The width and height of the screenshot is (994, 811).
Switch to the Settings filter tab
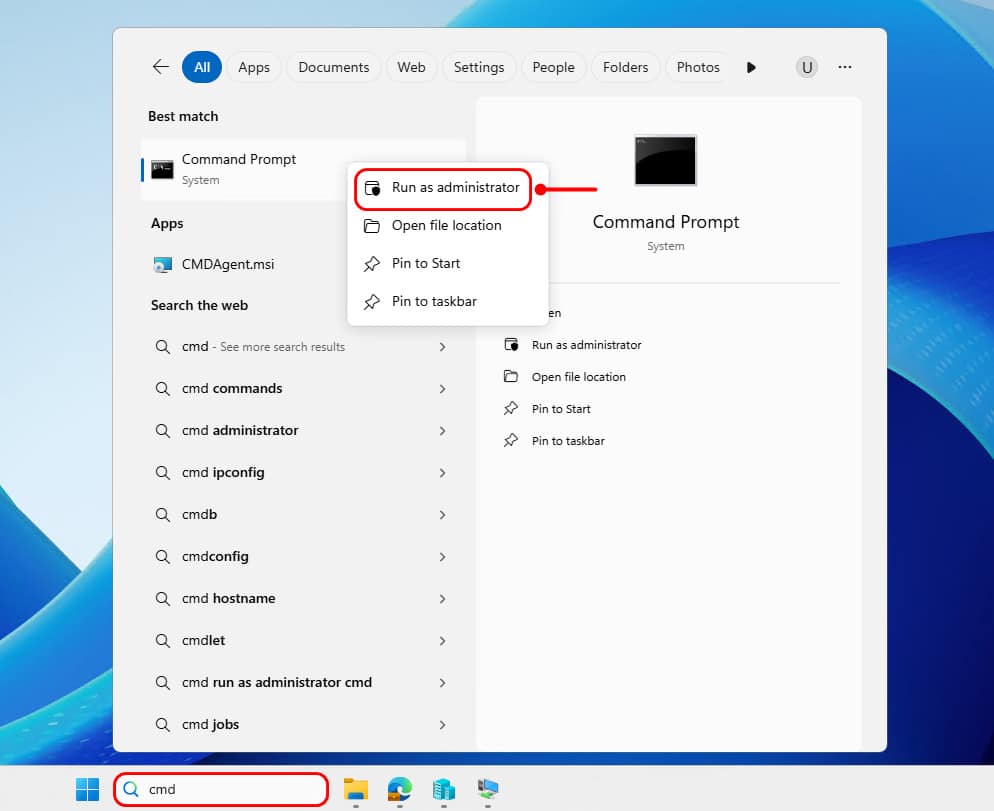coord(479,67)
